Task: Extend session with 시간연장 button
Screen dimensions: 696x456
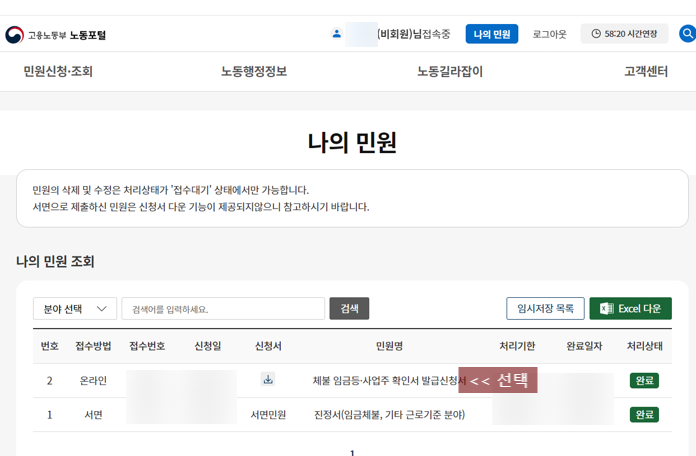Action: 624,34
